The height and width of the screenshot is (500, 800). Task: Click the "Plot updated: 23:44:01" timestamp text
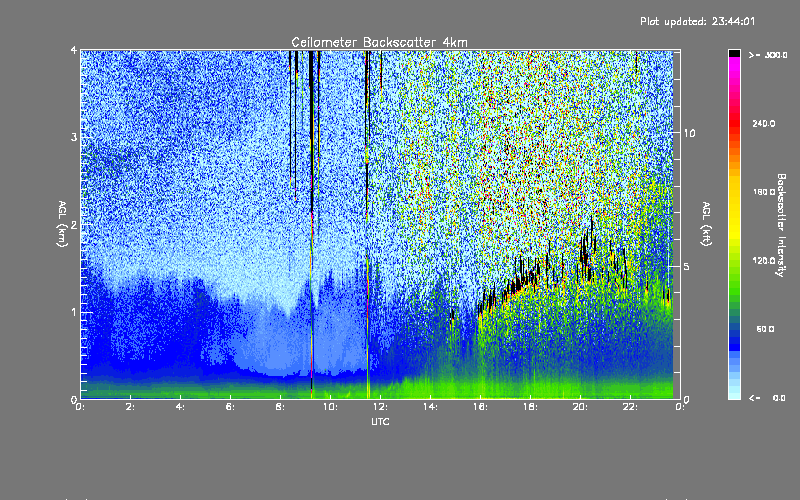697,21
